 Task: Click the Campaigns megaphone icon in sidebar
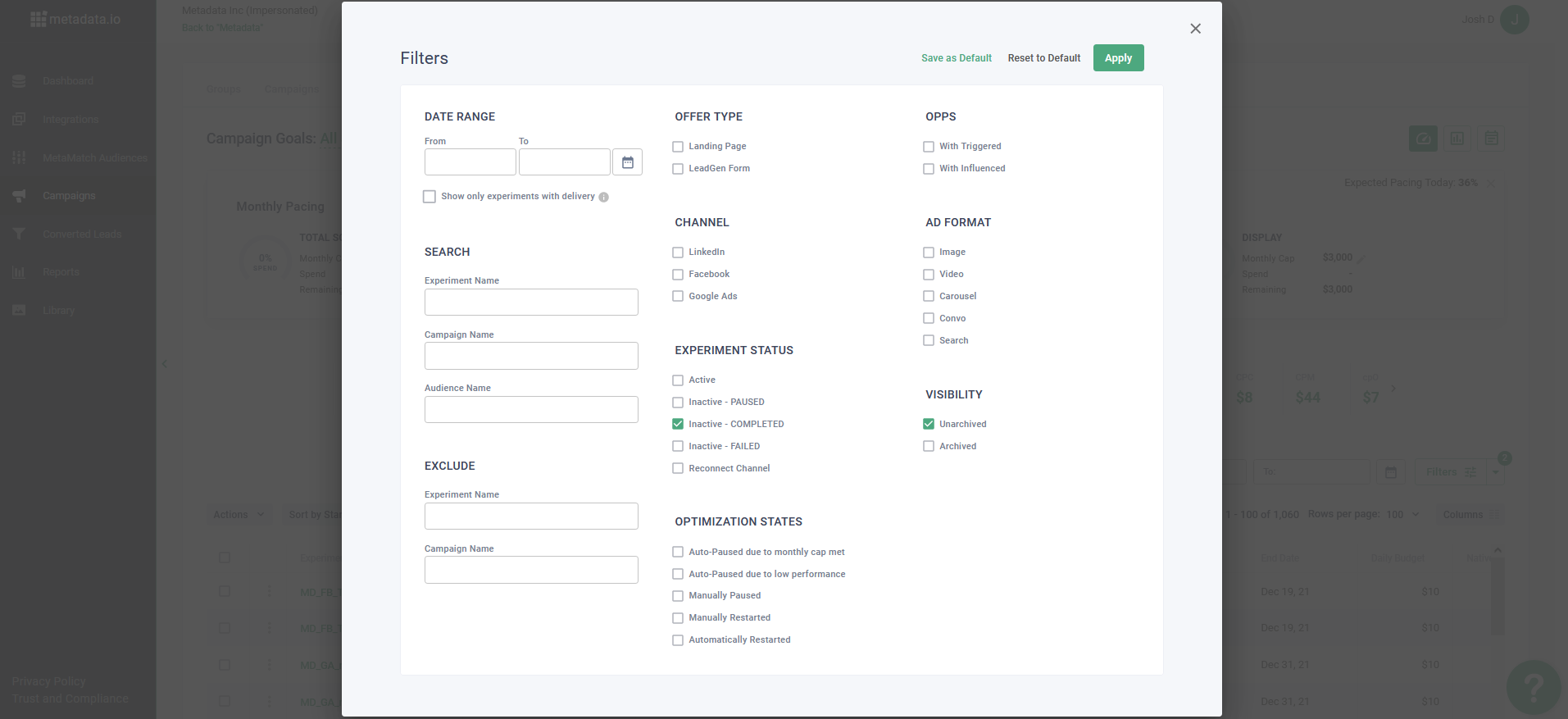(x=19, y=196)
